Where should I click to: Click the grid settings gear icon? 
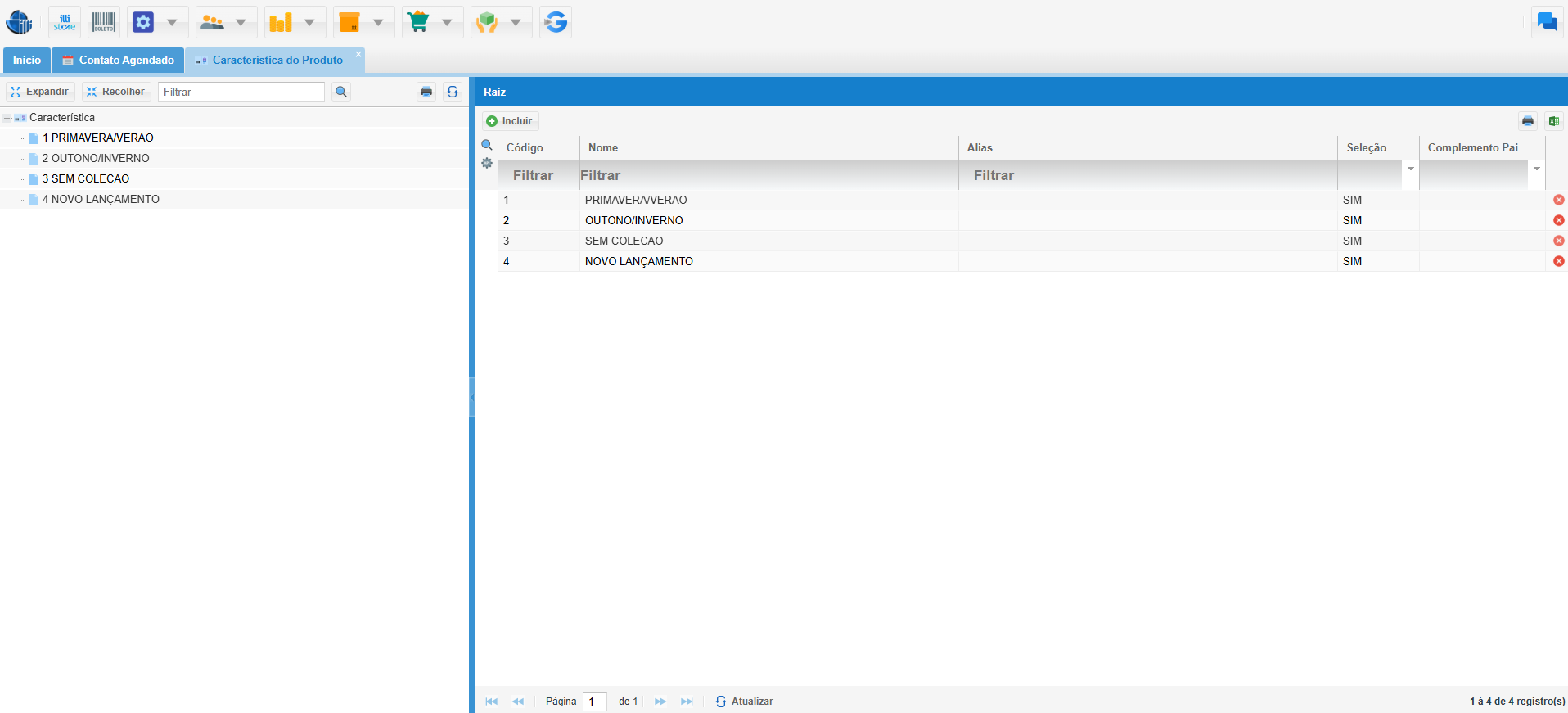coord(487,163)
